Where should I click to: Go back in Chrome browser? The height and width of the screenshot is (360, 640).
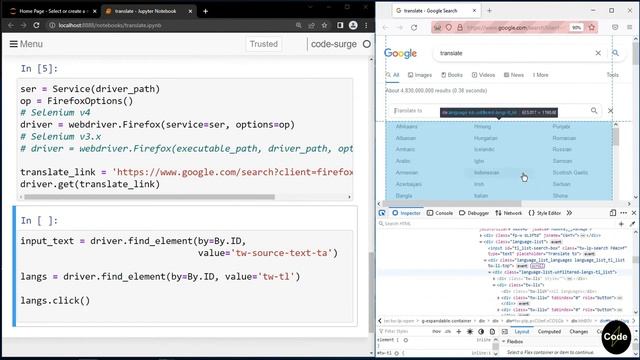pyautogui.click(x=11, y=25)
